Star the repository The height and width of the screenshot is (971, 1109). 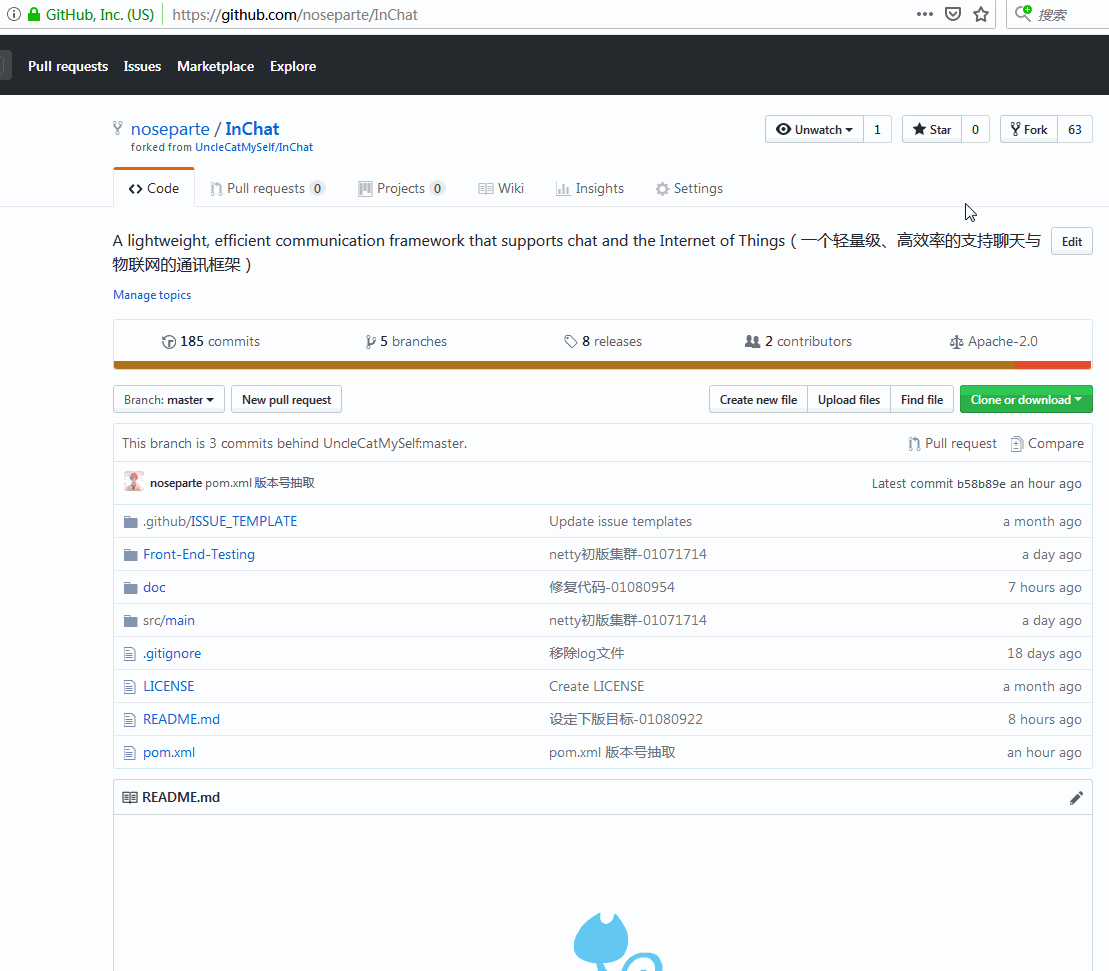click(931, 129)
